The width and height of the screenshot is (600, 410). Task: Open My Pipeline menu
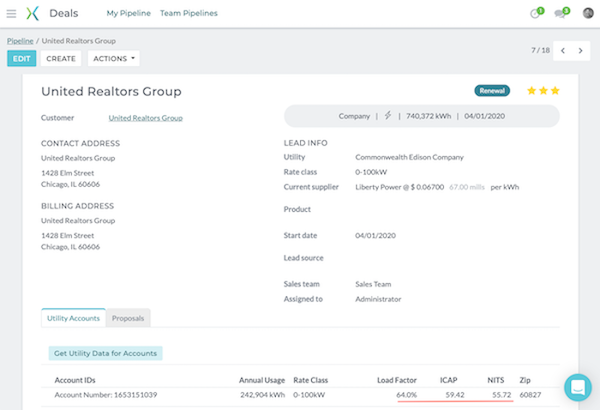pyautogui.click(x=129, y=13)
